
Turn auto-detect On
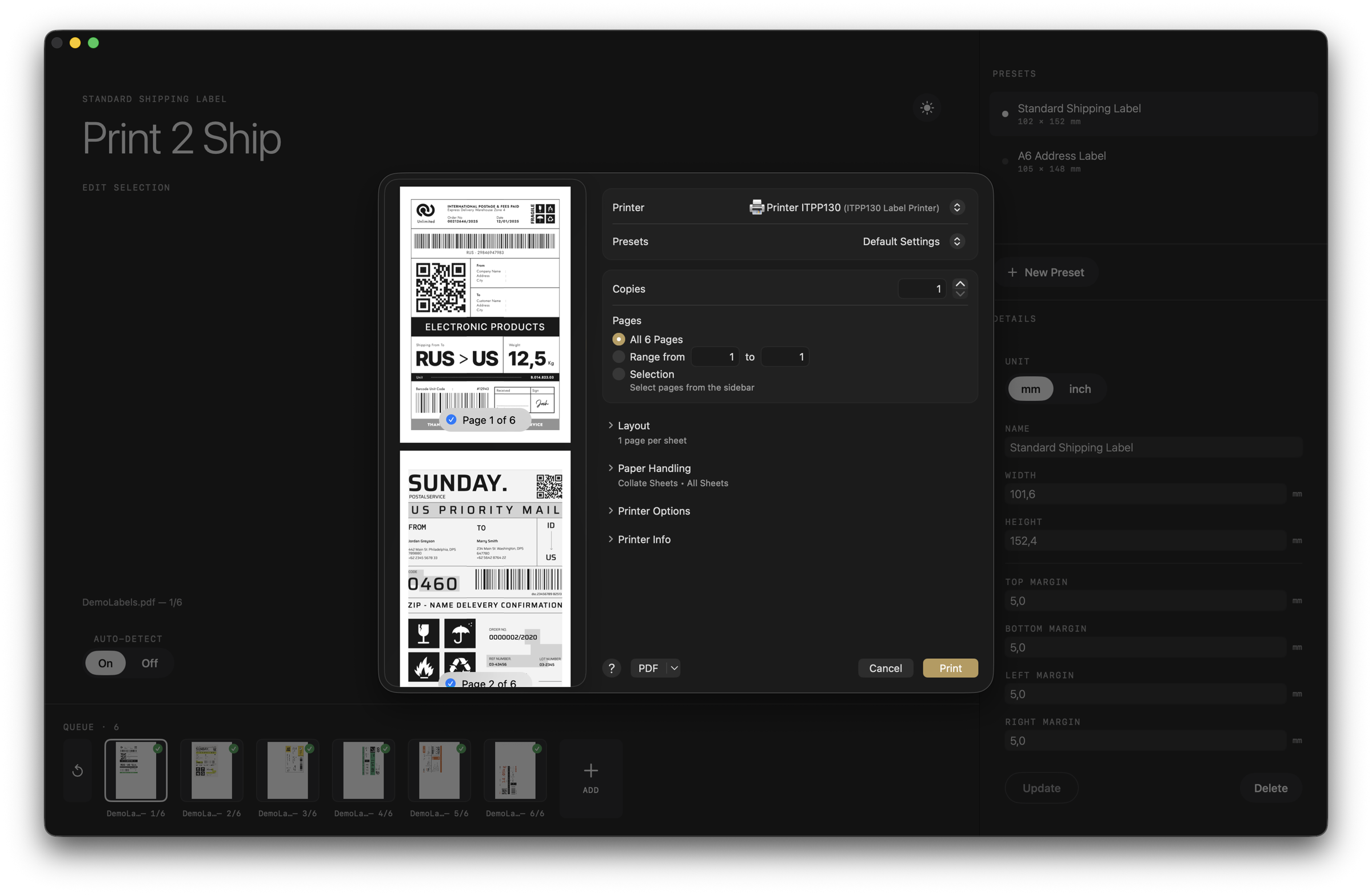tap(106, 663)
